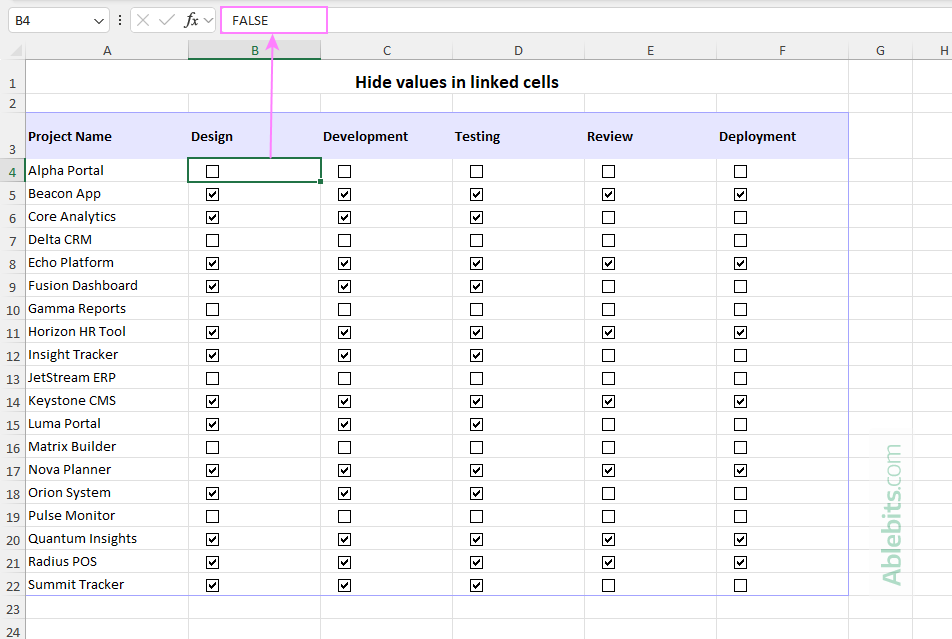952x639 pixels.
Task: Tick the Review checkbox for Fusion Dashboard
Action: (608, 286)
